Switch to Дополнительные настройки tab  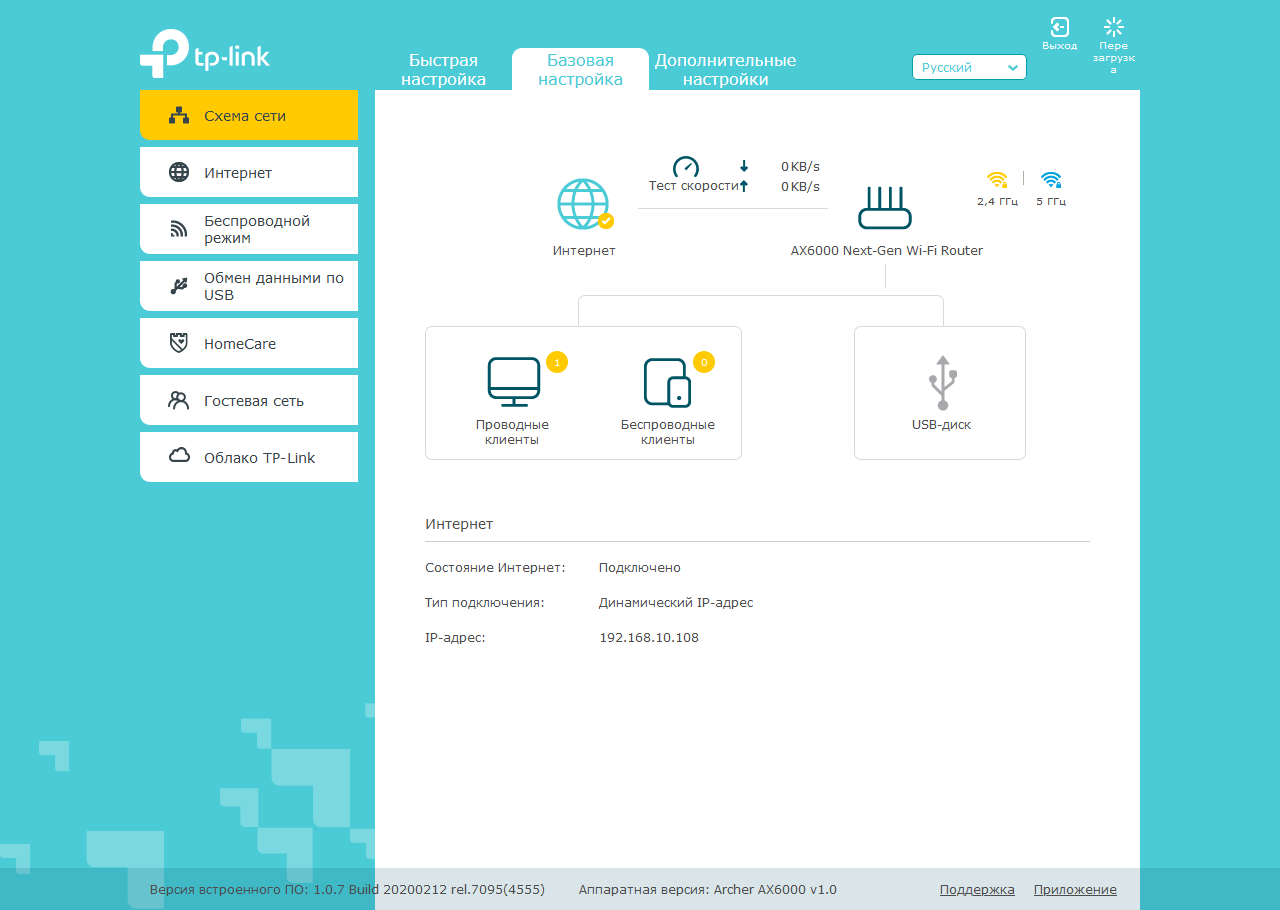tap(725, 70)
